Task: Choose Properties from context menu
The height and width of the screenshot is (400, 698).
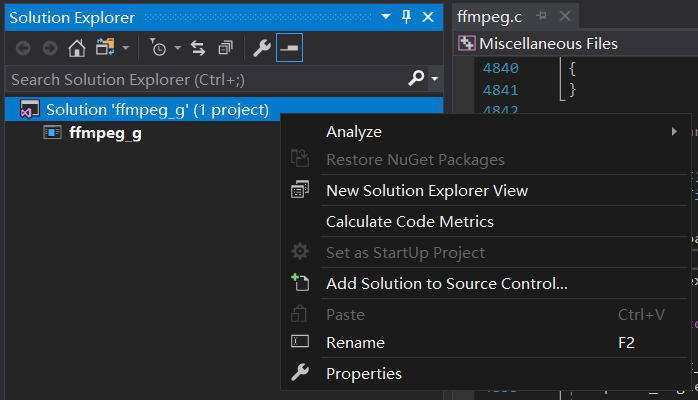Action: 485,374
